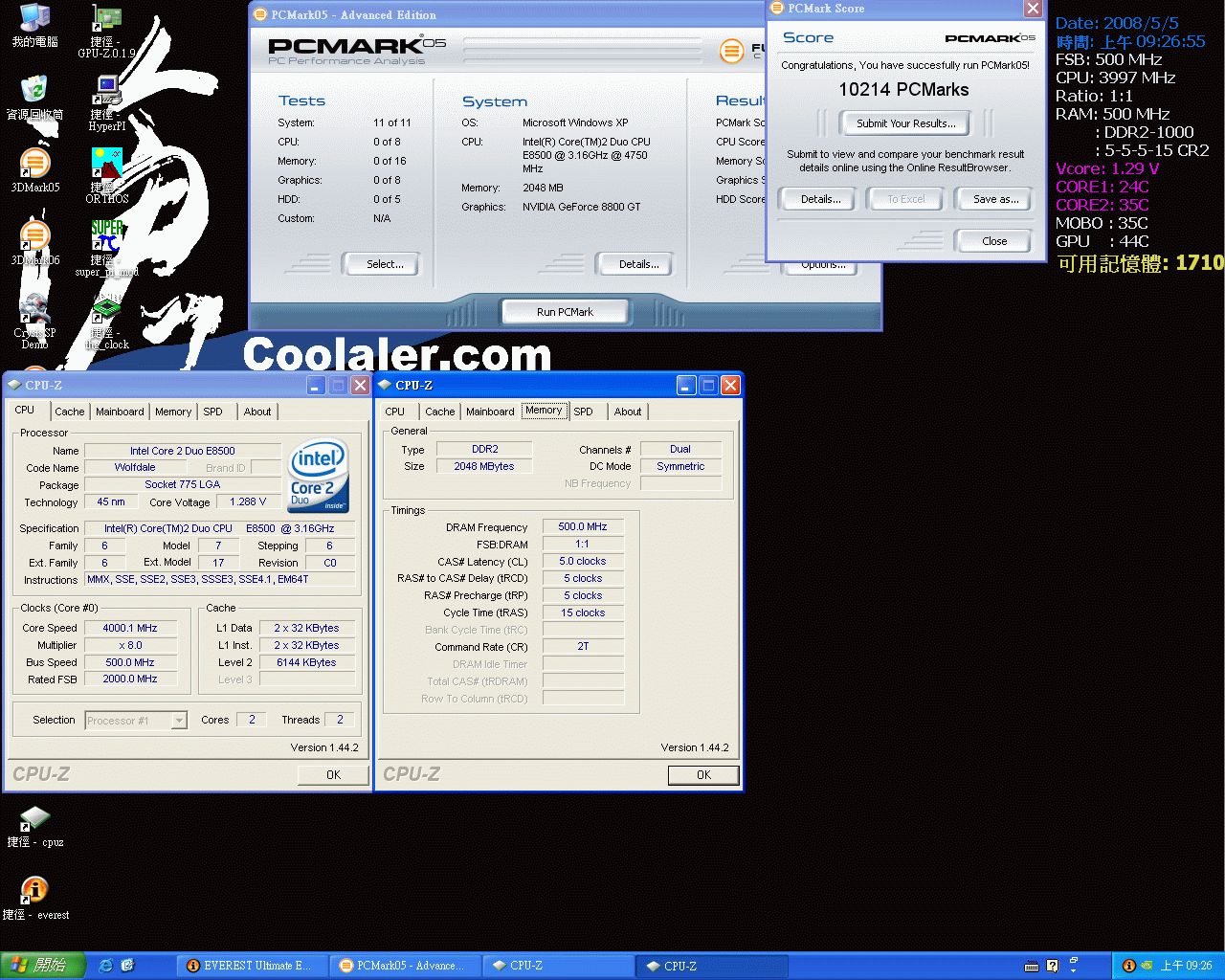Image resolution: width=1225 pixels, height=980 pixels.
Task: Activate the first CPU-Z taskbar item
Action: [x=559, y=966]
